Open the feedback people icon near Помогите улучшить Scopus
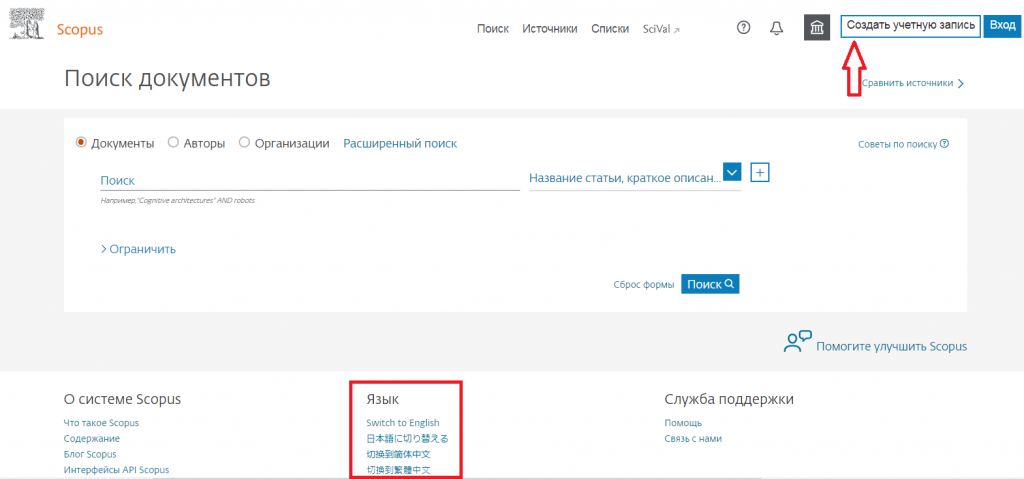Screen dimensions: 1024x479 click(x=797, y=340)
